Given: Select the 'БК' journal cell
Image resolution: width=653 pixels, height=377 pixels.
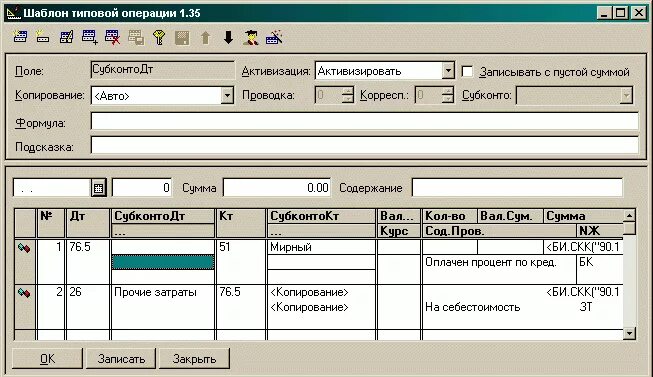Looking at the screenshot, I should click(600, 270).
